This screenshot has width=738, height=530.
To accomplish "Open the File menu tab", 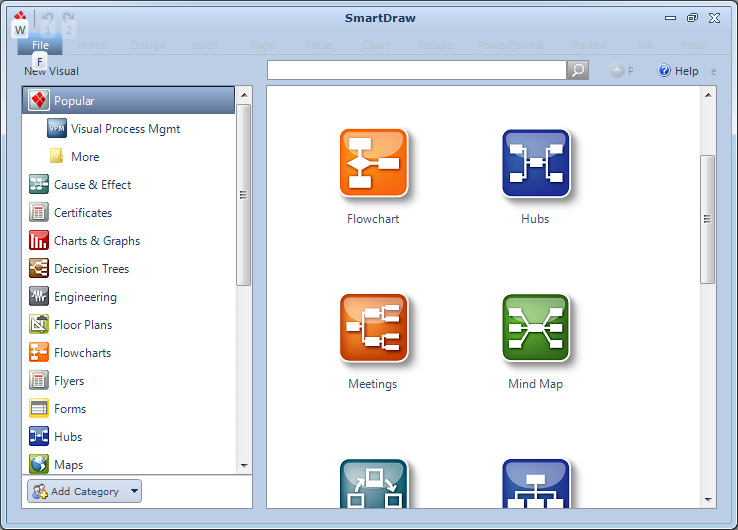I will 40,45.
